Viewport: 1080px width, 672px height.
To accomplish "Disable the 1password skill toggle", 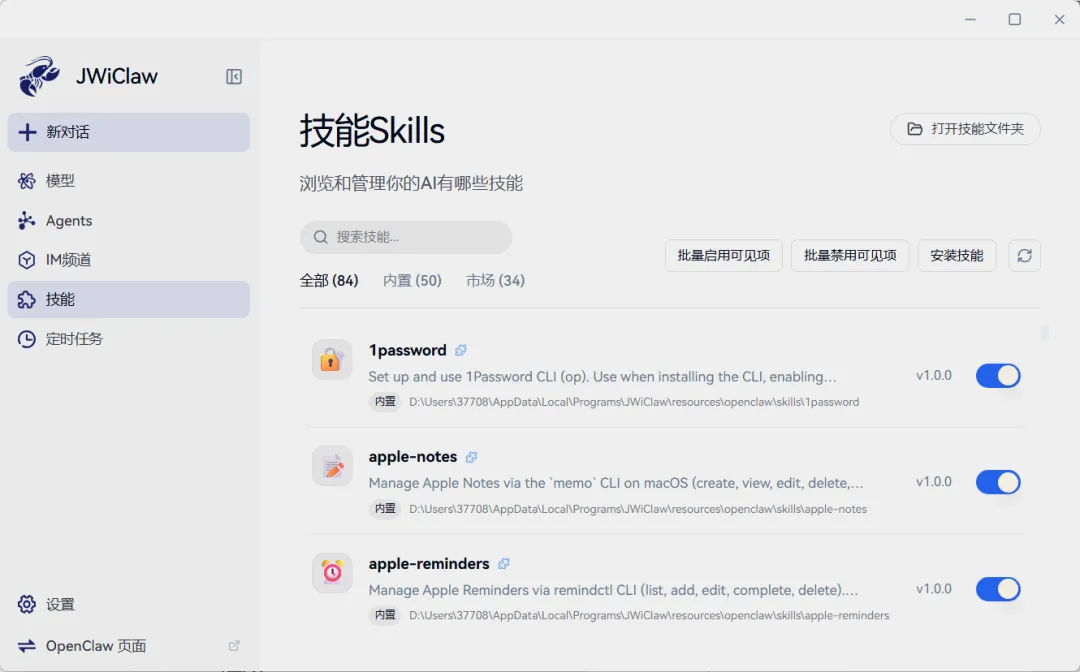I will point(997,376).
